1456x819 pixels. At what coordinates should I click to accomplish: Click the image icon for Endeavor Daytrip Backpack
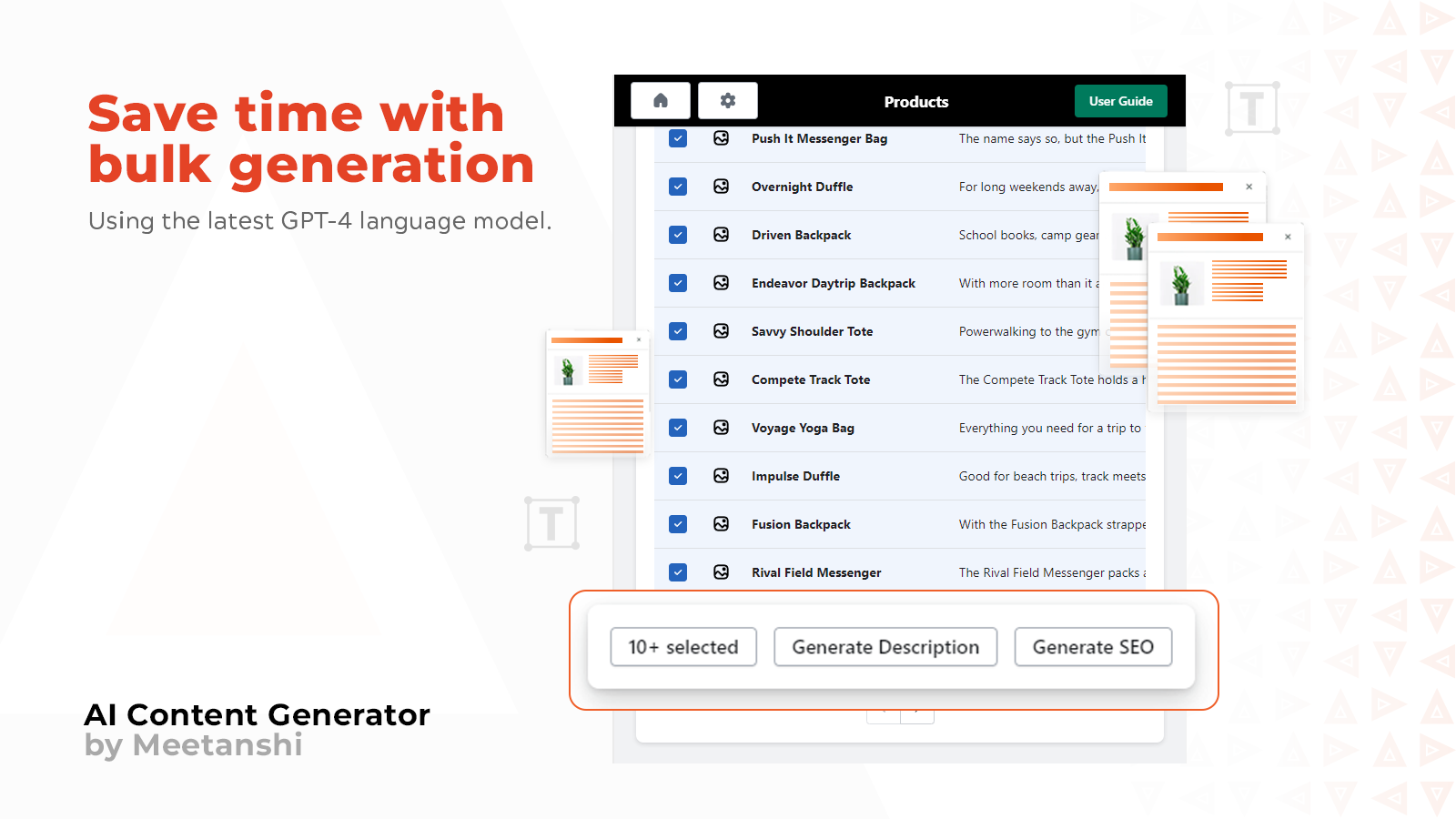[x=722, y=283]
